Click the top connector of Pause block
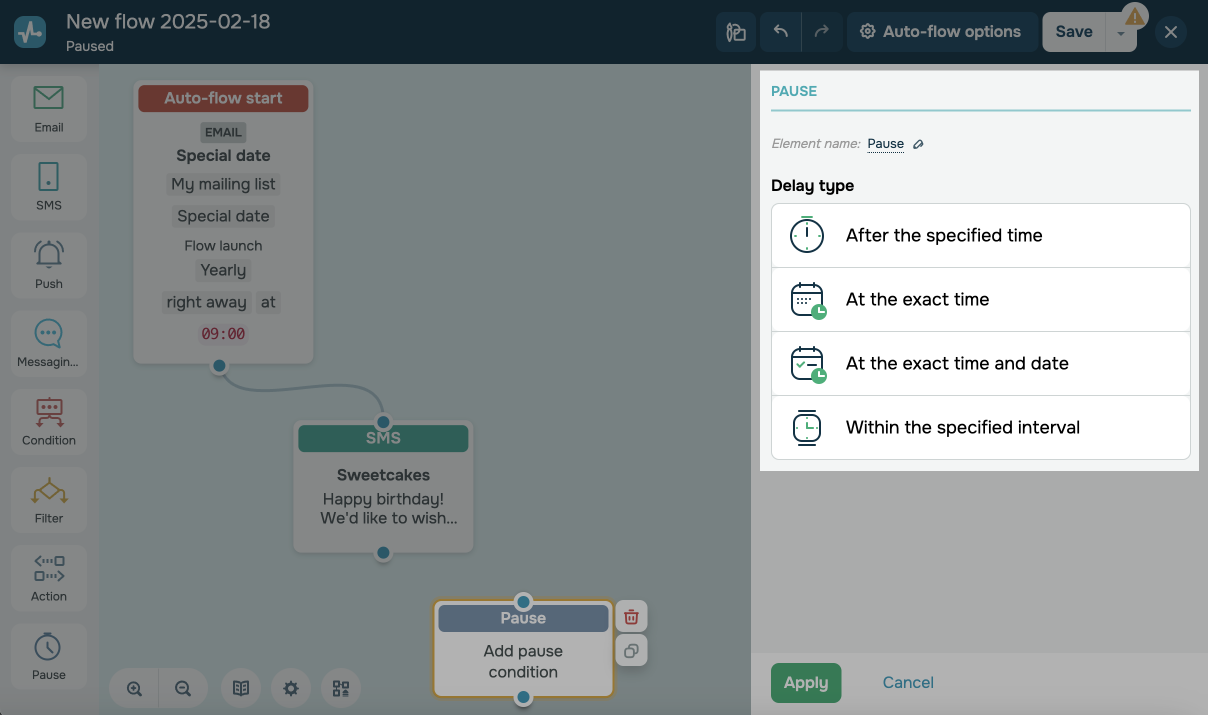Image resolution: width=1208 pixels, height=715 pixels. [523, 602]
